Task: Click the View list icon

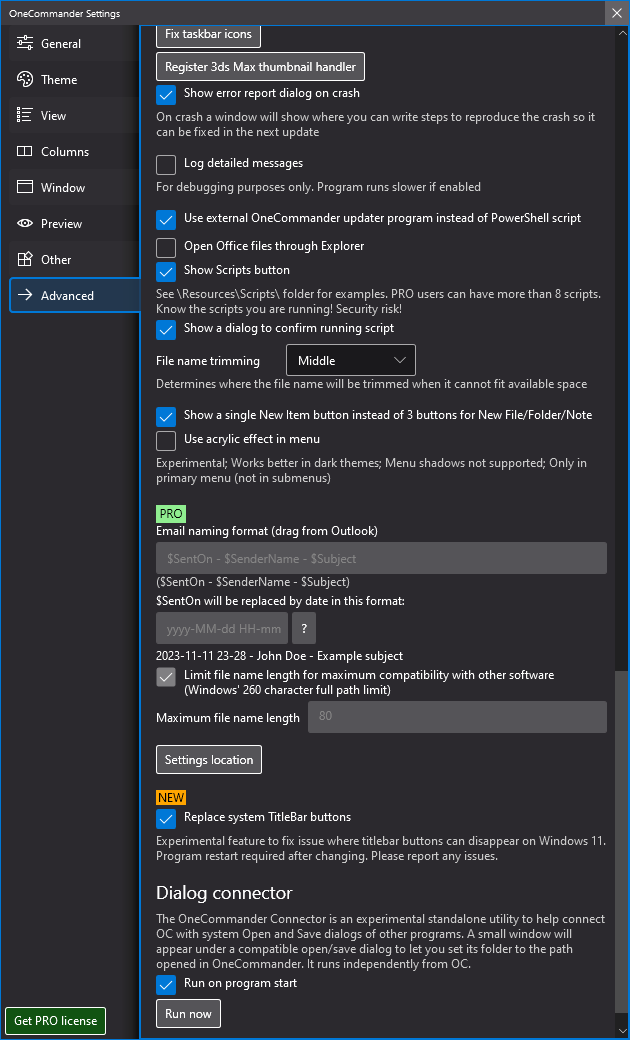Action: click(x=24, y=116)
